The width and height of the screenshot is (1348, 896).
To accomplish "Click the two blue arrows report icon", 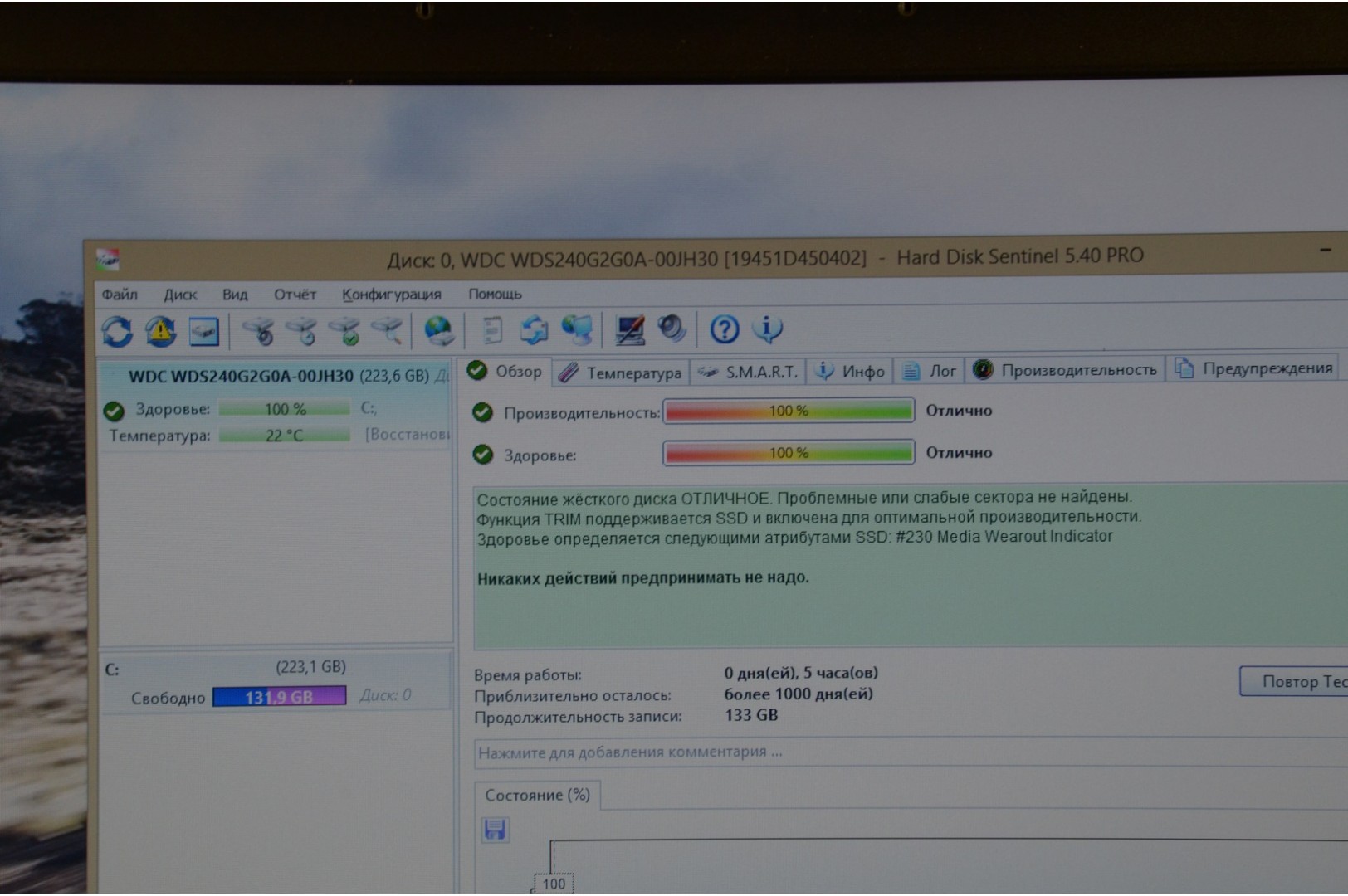I will click(534, 330).
